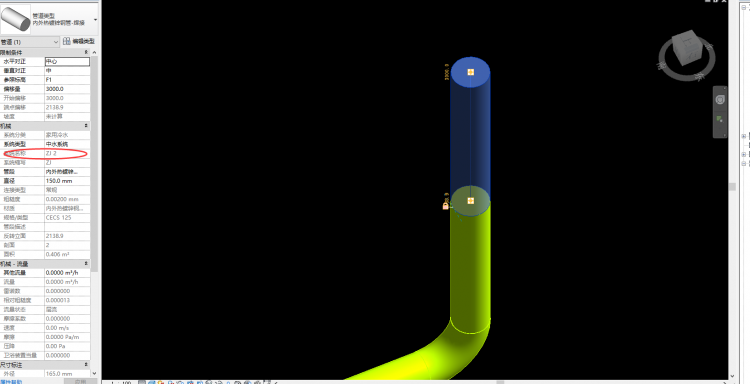Collapse the 限制条件 constraints section
Screen dimensions: 750x384
[x=86, y=52]
